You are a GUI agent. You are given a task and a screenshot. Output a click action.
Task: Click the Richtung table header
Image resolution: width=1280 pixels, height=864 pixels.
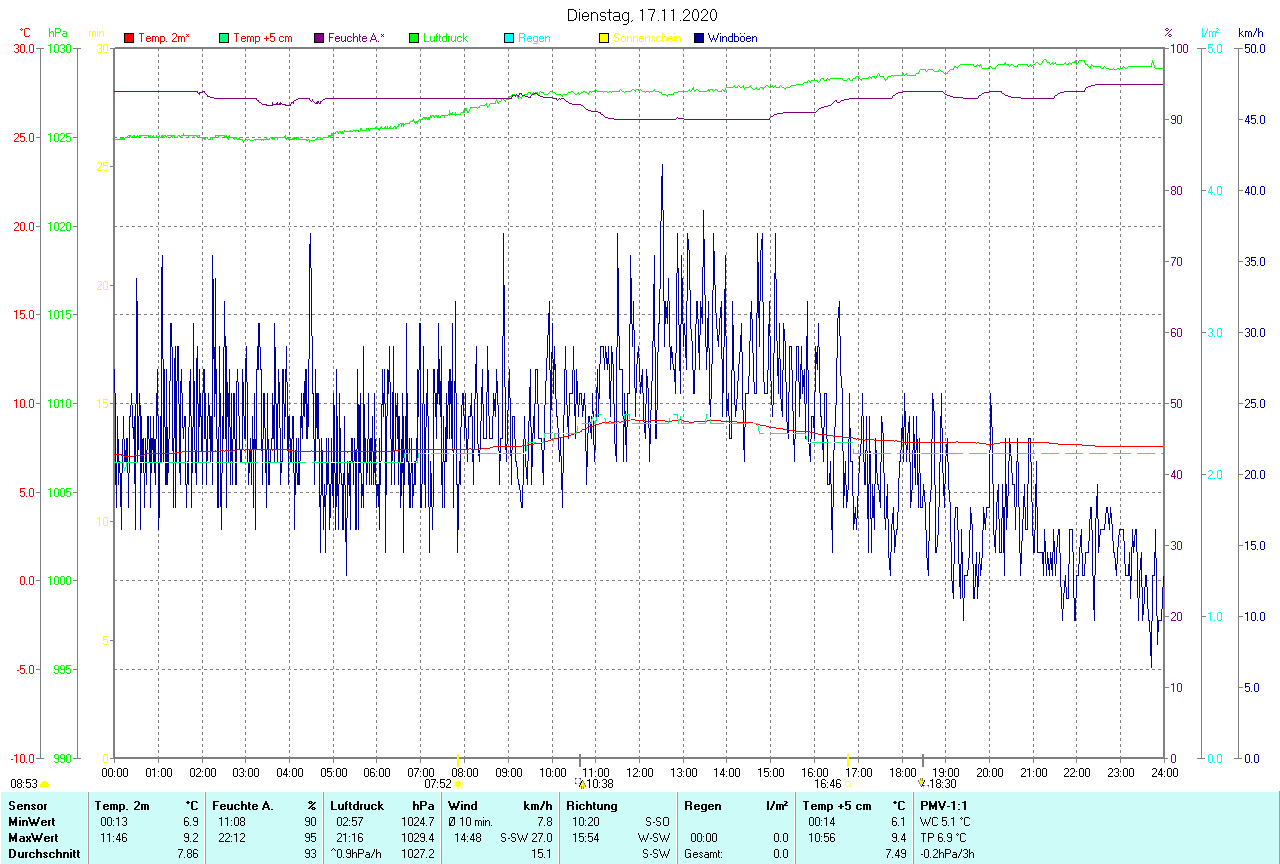(x=592, y=806)
